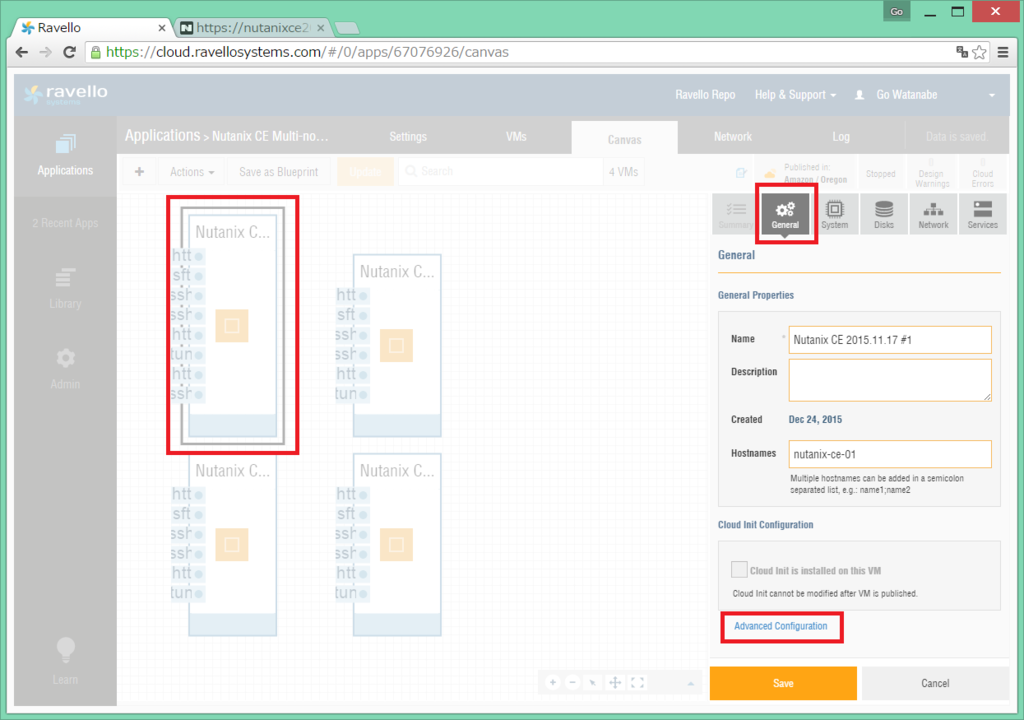Click the Description text area
The width and height of the screenshot is (1024, 720).
[x=889, y=380]
